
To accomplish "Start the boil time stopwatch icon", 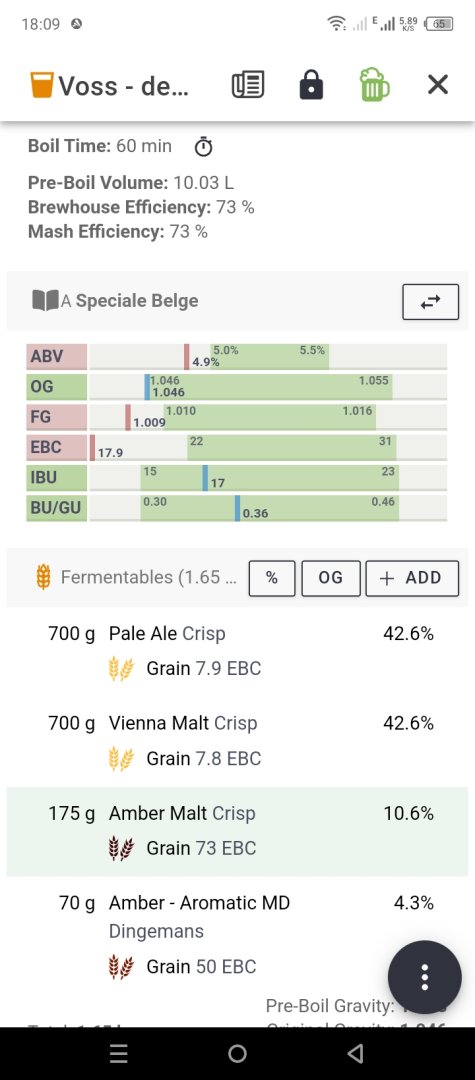I will click(203, 147).
